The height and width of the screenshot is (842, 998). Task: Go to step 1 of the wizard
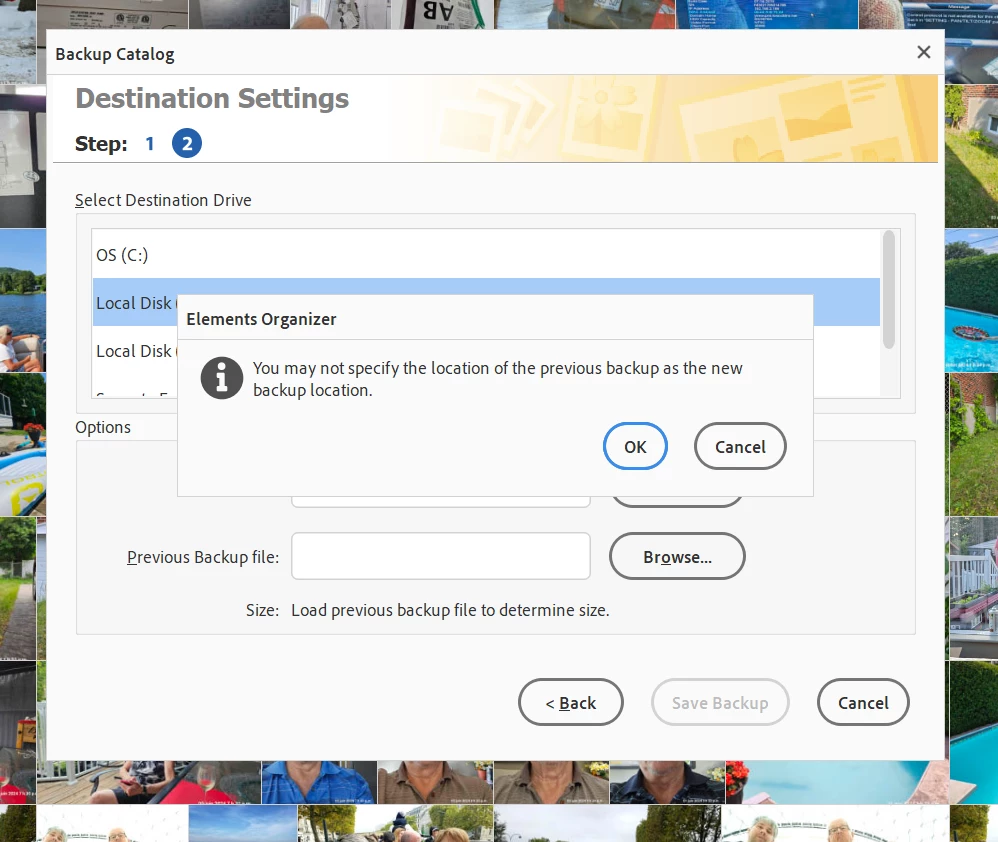pos(150,144)
